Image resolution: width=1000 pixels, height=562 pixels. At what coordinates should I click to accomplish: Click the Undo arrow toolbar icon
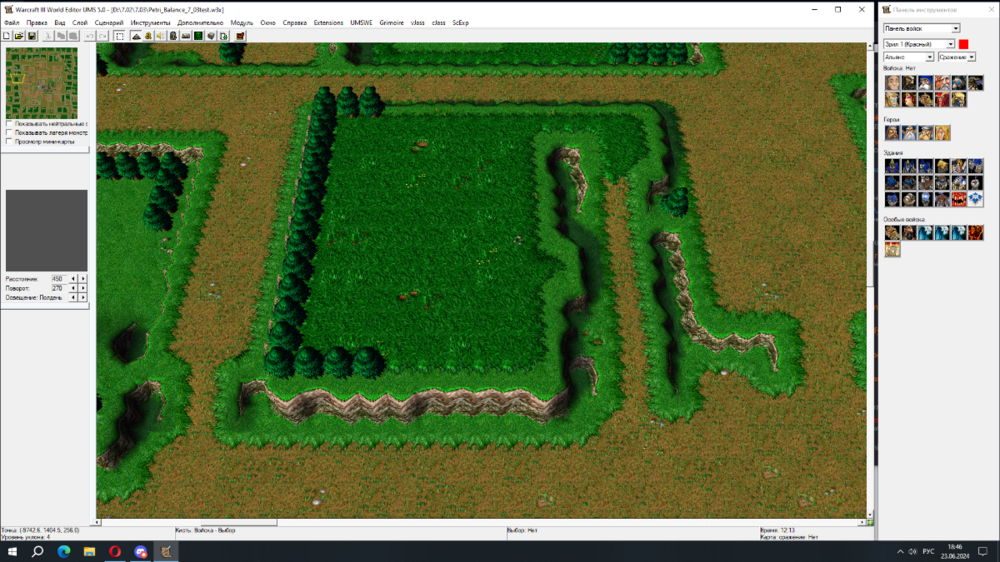[x=90, y=36]
